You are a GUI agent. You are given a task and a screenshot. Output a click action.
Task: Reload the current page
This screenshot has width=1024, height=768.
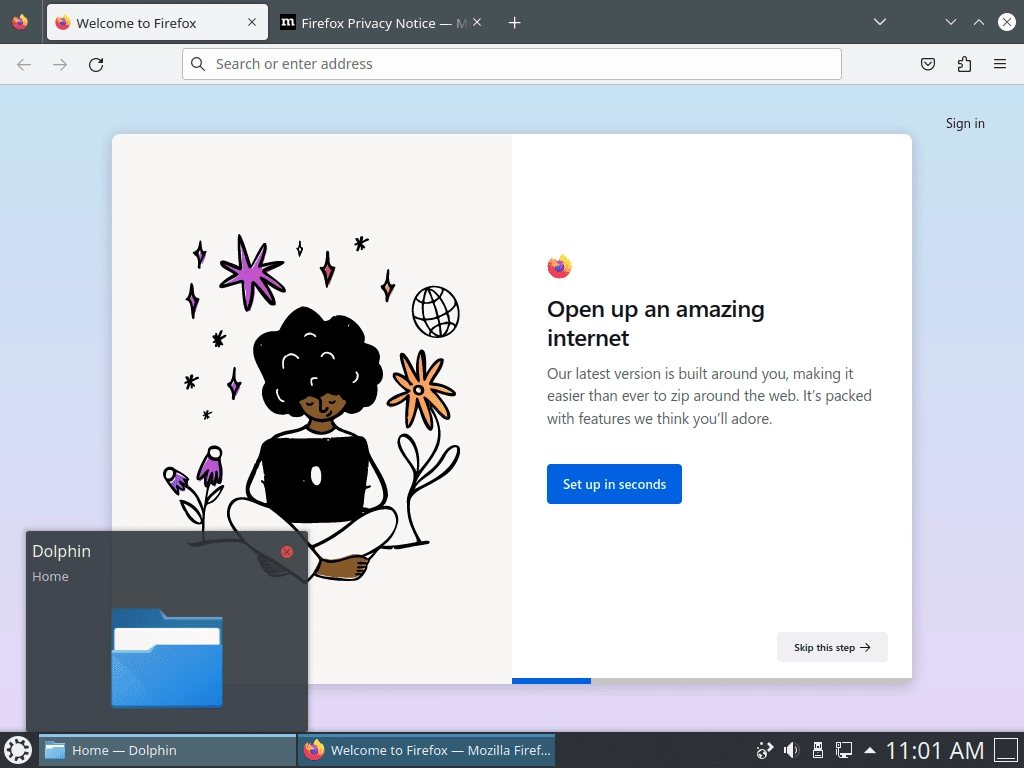[x=96, y=64]
